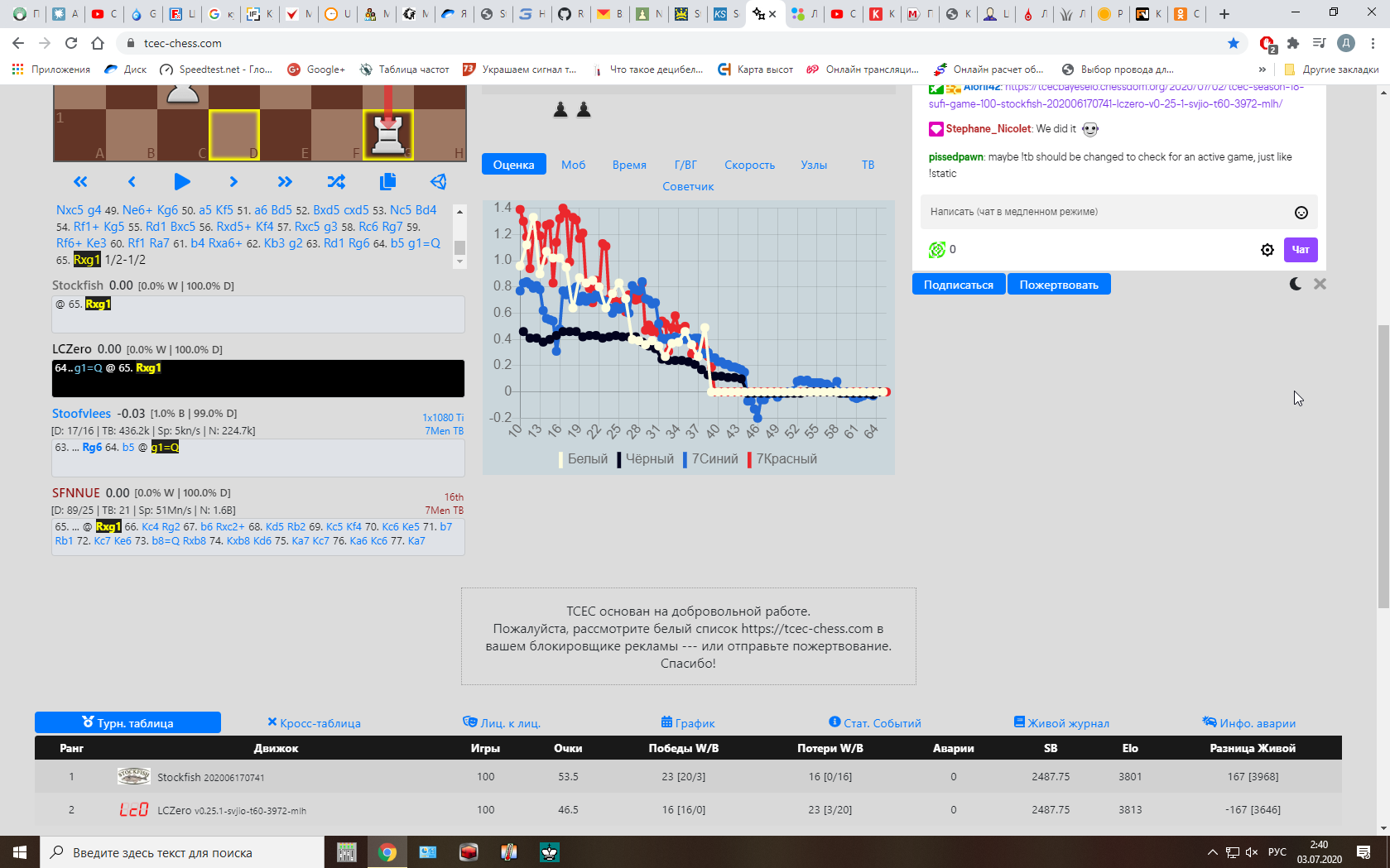This screenshot has height=868, width=1390.
Task: Select Скорость graph tab
Action: [x=749, y=165]
